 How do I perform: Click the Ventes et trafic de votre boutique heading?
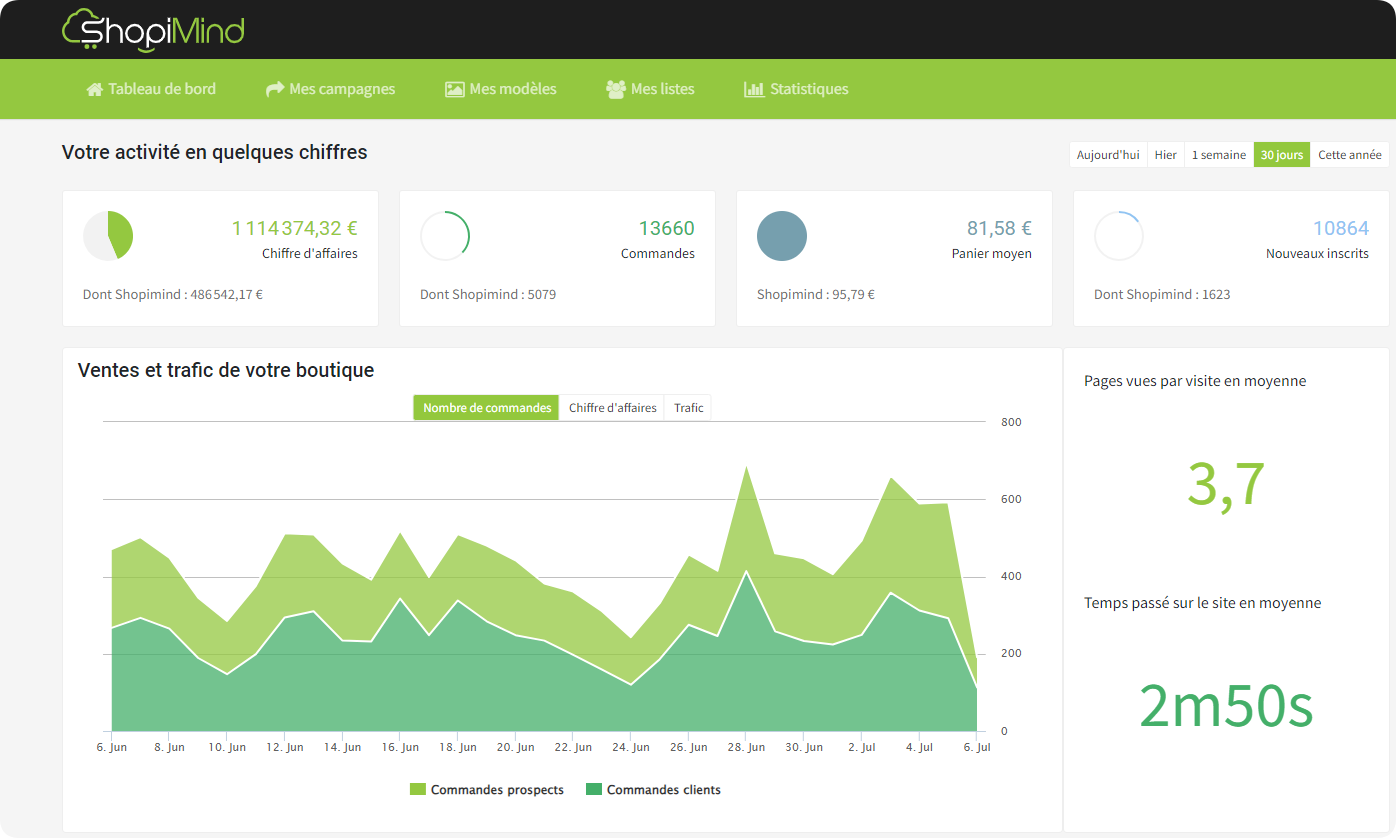(x=226, y=370)
